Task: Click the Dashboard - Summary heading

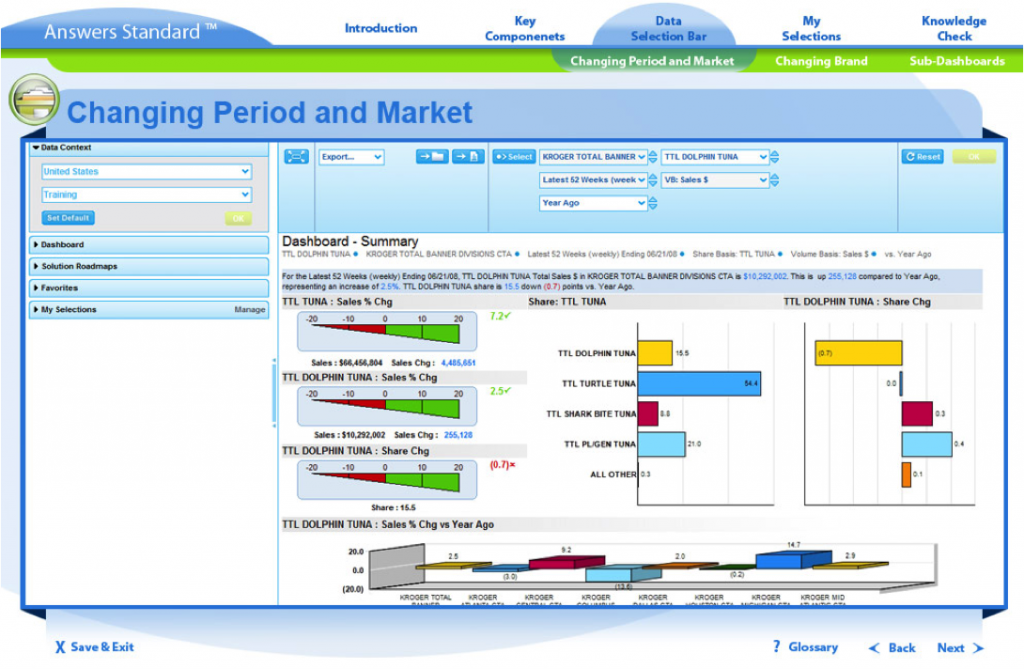Action: point(350,241)
